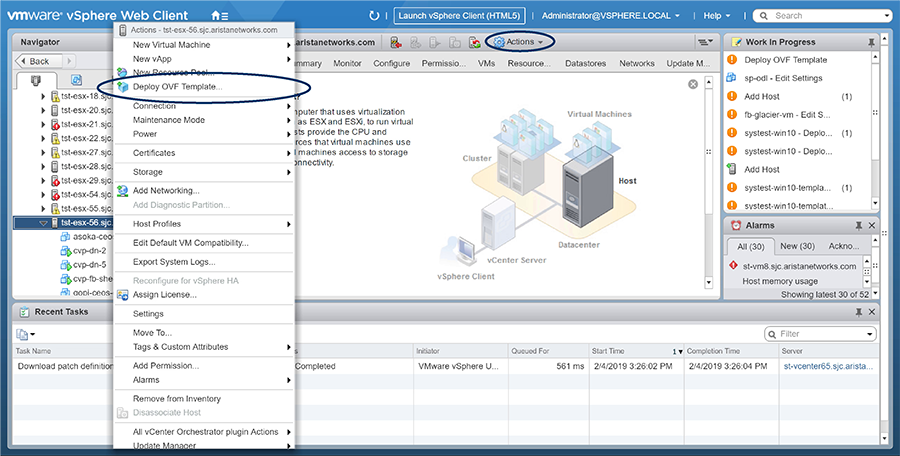Click the tst-esx-21 host error icon
The width and height of the screenshot is (900, 456).
(55, 125)
